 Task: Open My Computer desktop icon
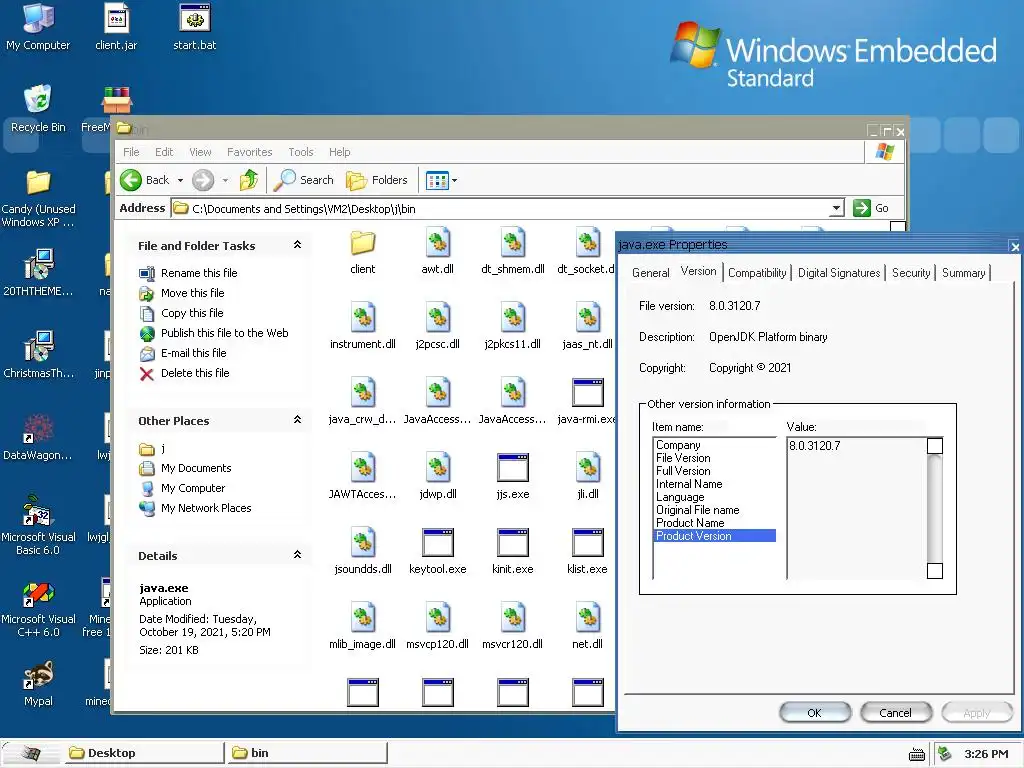38,27
